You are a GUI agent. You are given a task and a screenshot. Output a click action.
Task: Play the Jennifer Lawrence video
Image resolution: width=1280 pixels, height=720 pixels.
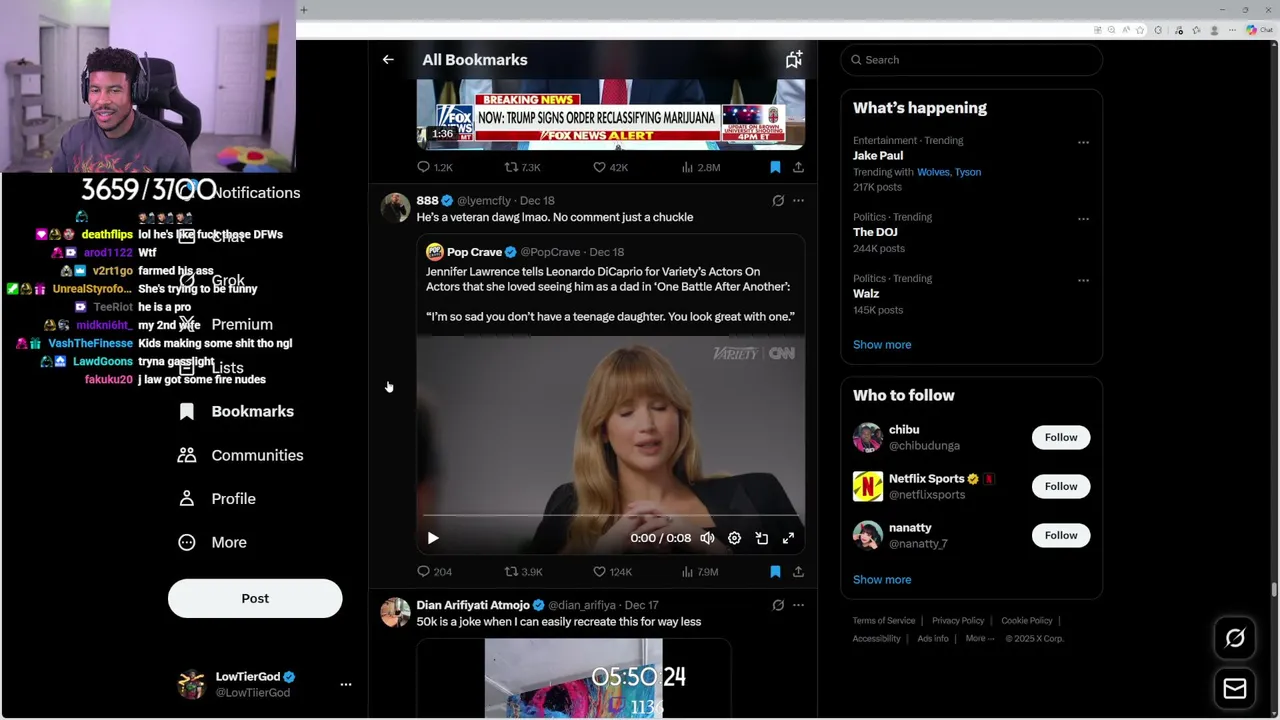point(433,538)
